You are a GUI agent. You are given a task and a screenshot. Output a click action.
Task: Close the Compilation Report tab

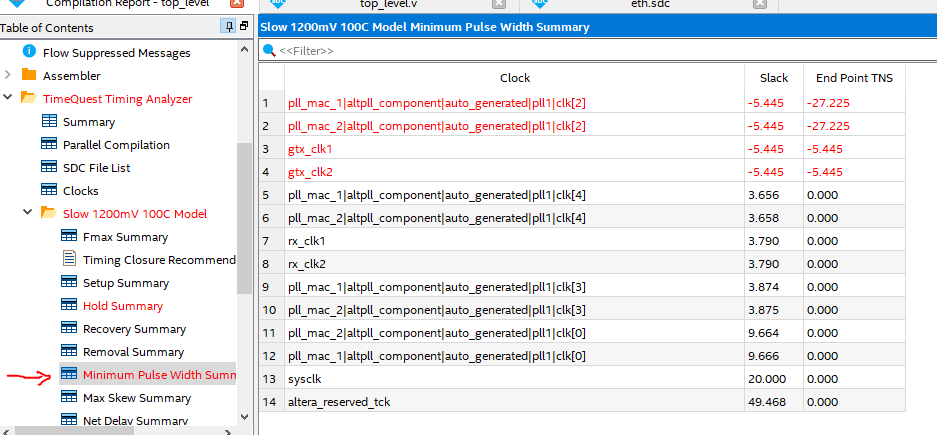click(x=237, y=4)
